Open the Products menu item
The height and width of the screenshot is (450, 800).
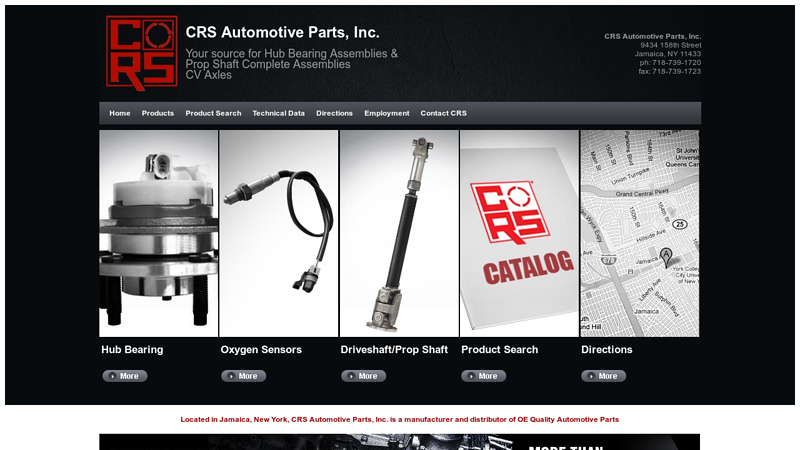158,113
